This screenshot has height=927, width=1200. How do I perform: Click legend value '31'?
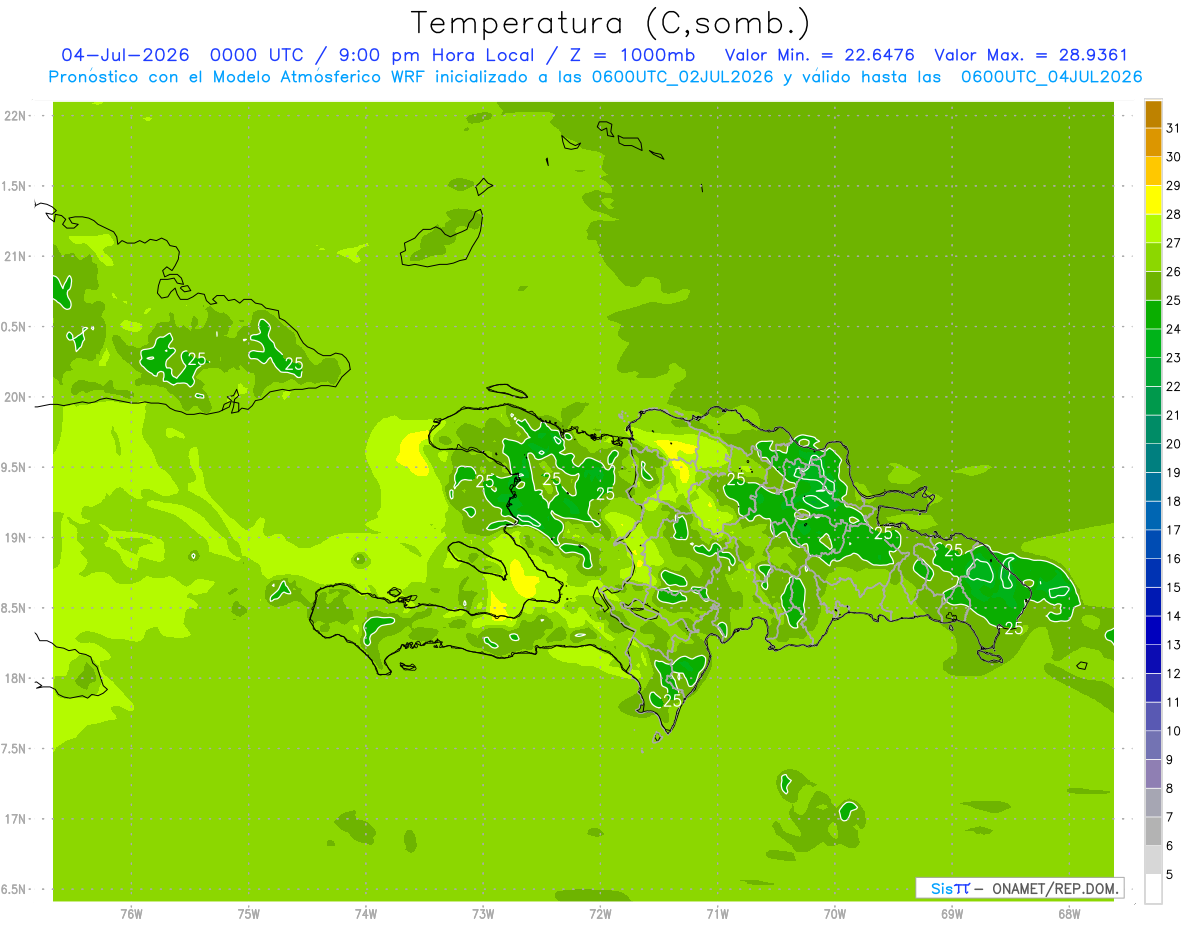pos(1173,128)
